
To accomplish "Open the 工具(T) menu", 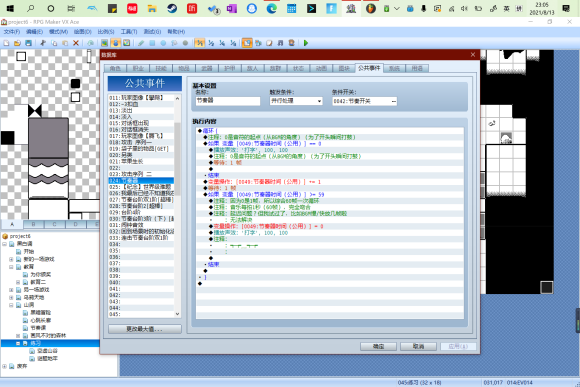I will click(129, 32).
